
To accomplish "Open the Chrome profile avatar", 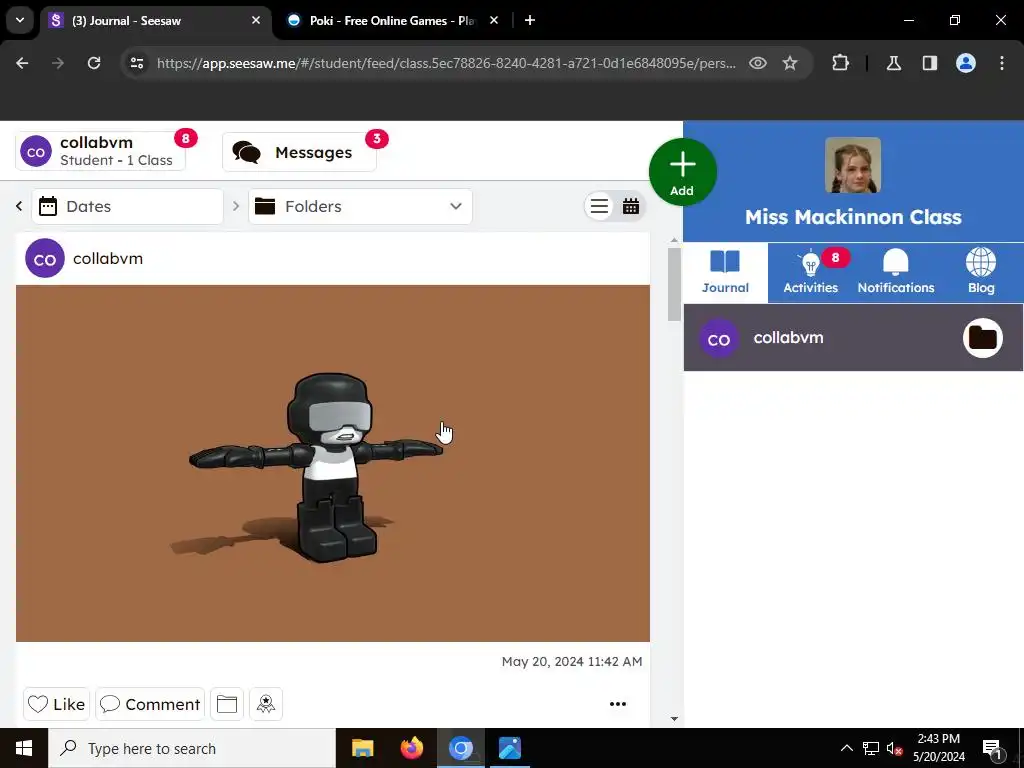I will [966, 63].
